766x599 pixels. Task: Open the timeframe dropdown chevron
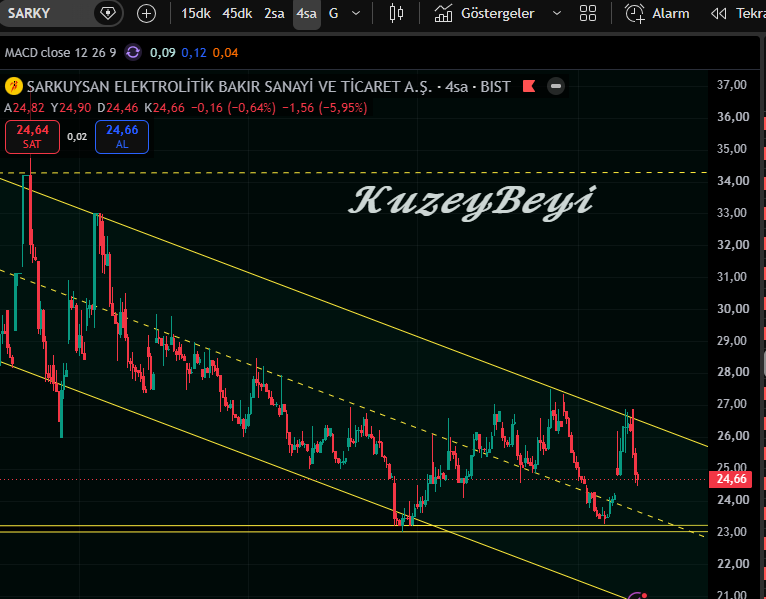(356, 13)
